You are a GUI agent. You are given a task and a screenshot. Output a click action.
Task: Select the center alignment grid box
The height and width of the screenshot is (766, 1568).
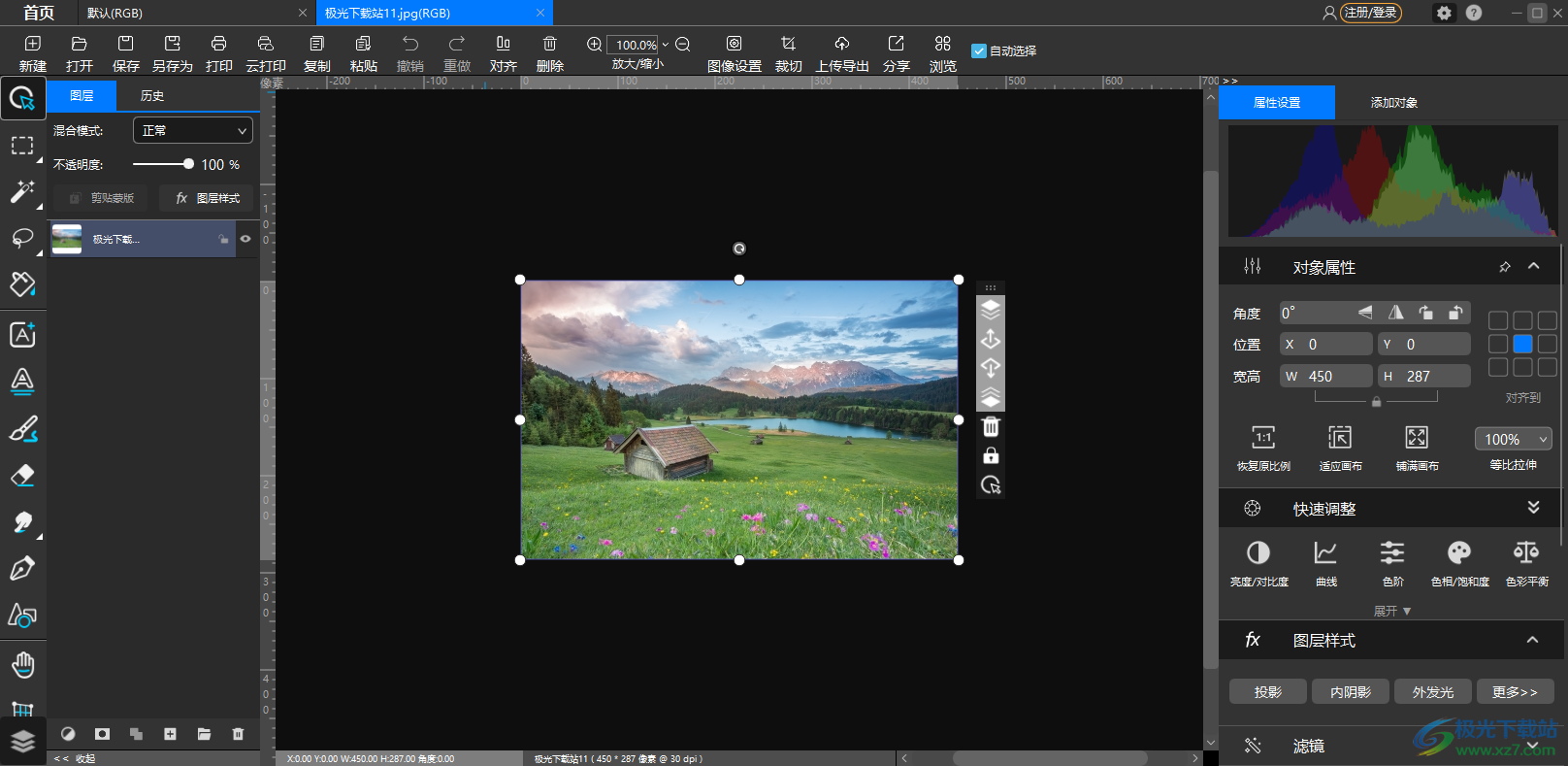click(1523, 344)
